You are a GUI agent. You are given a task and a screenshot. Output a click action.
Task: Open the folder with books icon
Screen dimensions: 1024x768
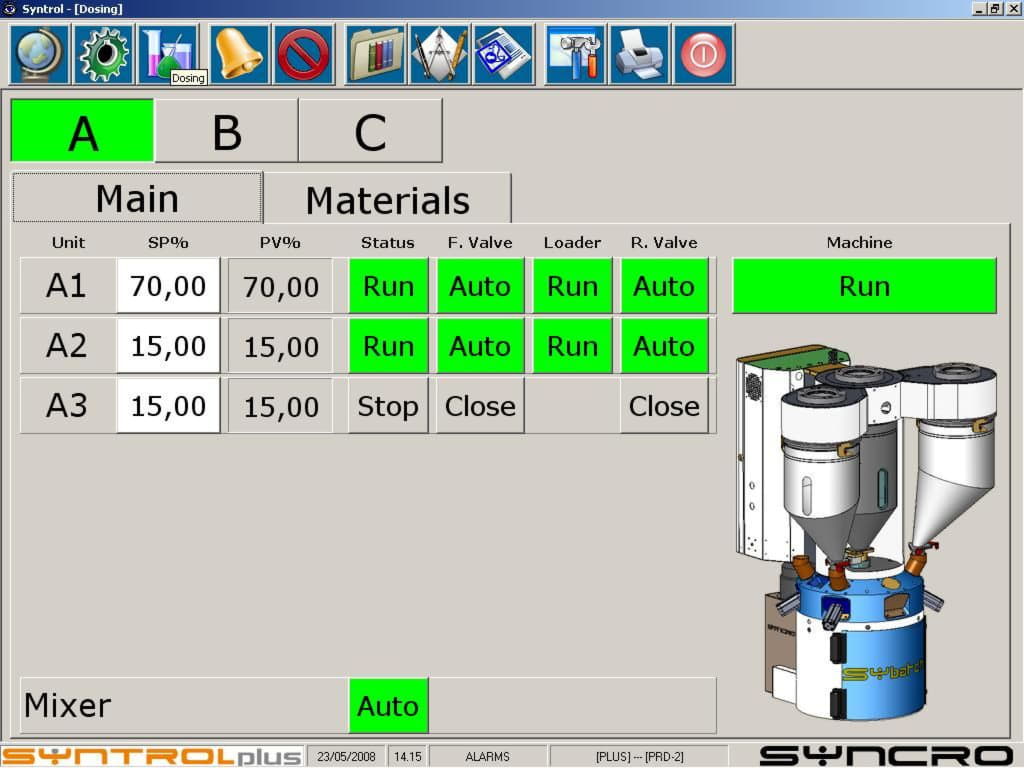pos(376,54)
